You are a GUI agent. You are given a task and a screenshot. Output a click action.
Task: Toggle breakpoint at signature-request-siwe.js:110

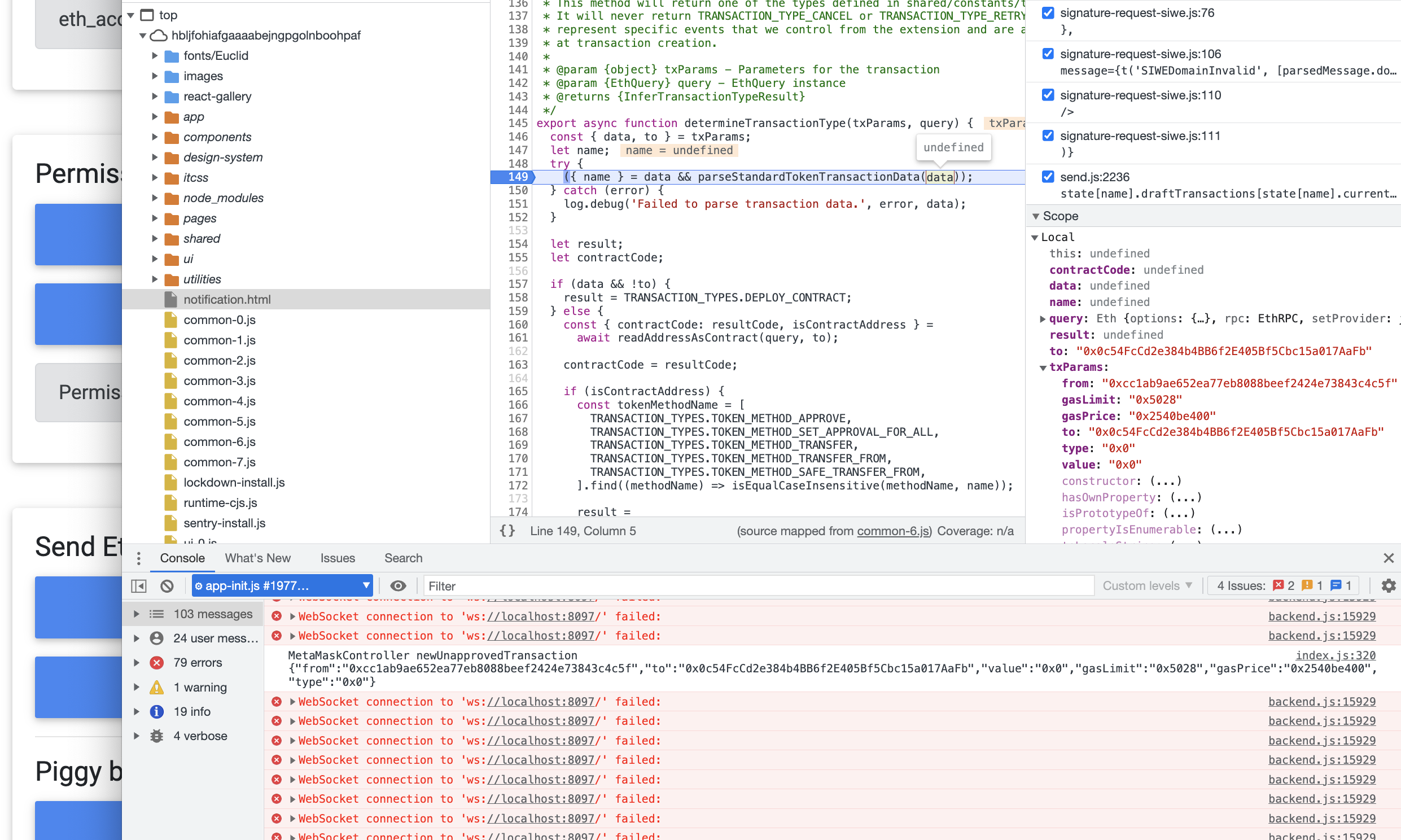pyautogui.click(x=1048, y=94)
